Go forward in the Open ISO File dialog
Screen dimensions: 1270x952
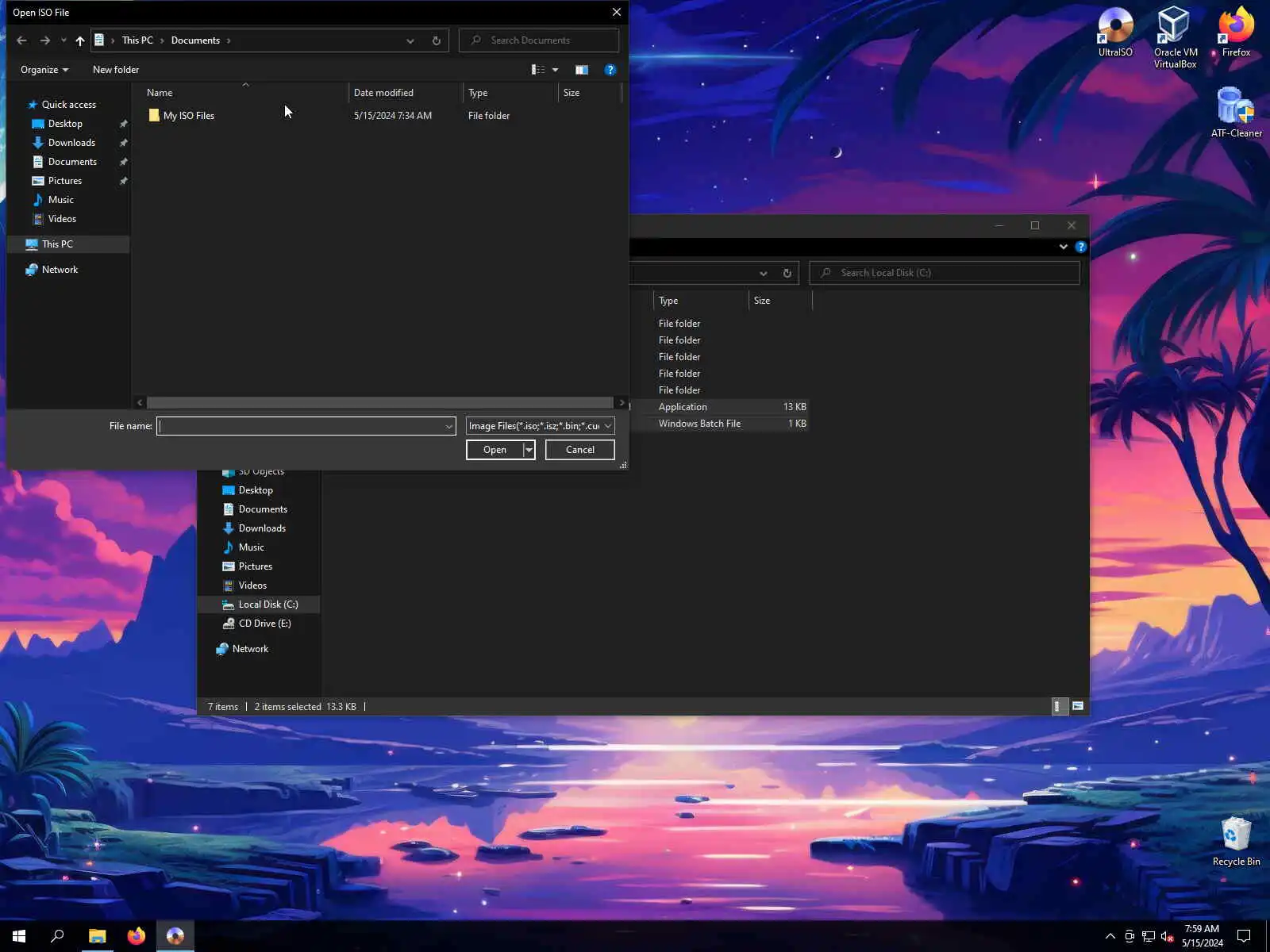45,40
